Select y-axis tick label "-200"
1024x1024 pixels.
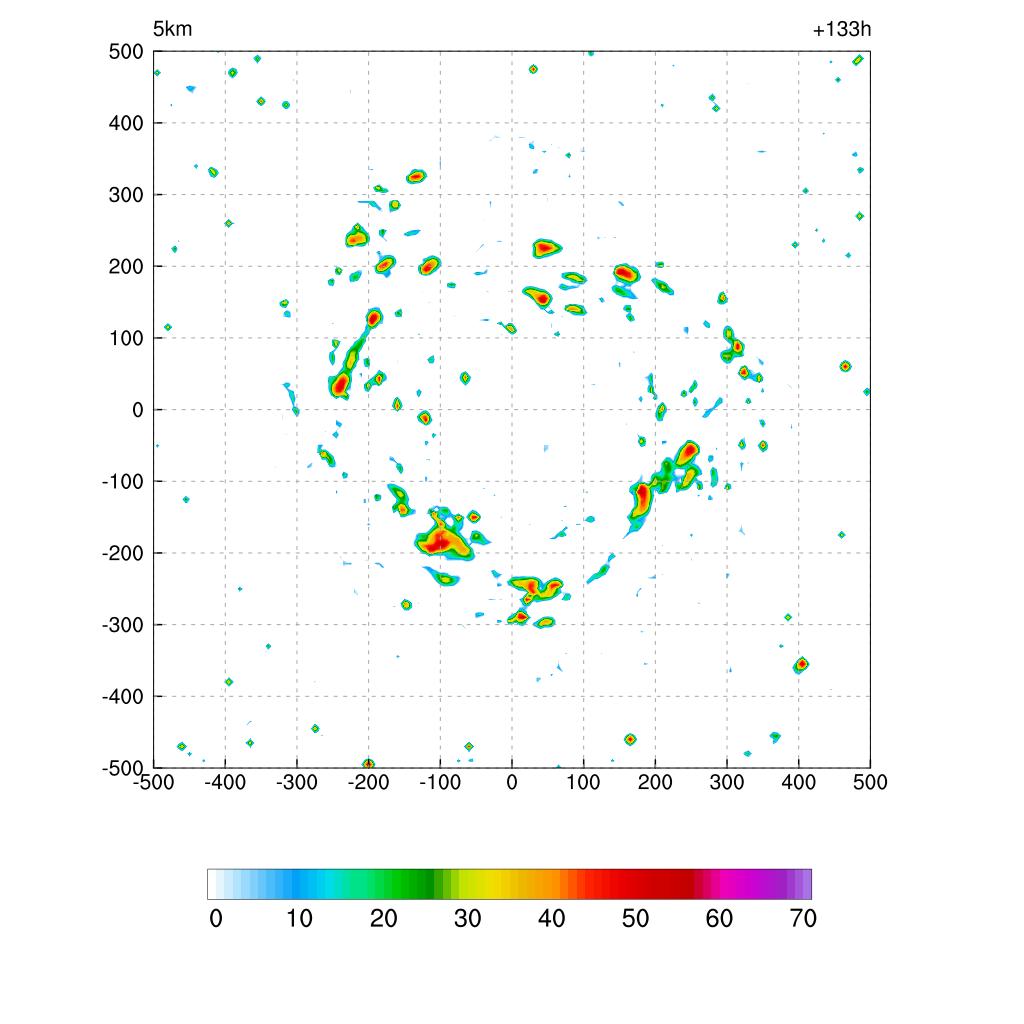(123, 553)
